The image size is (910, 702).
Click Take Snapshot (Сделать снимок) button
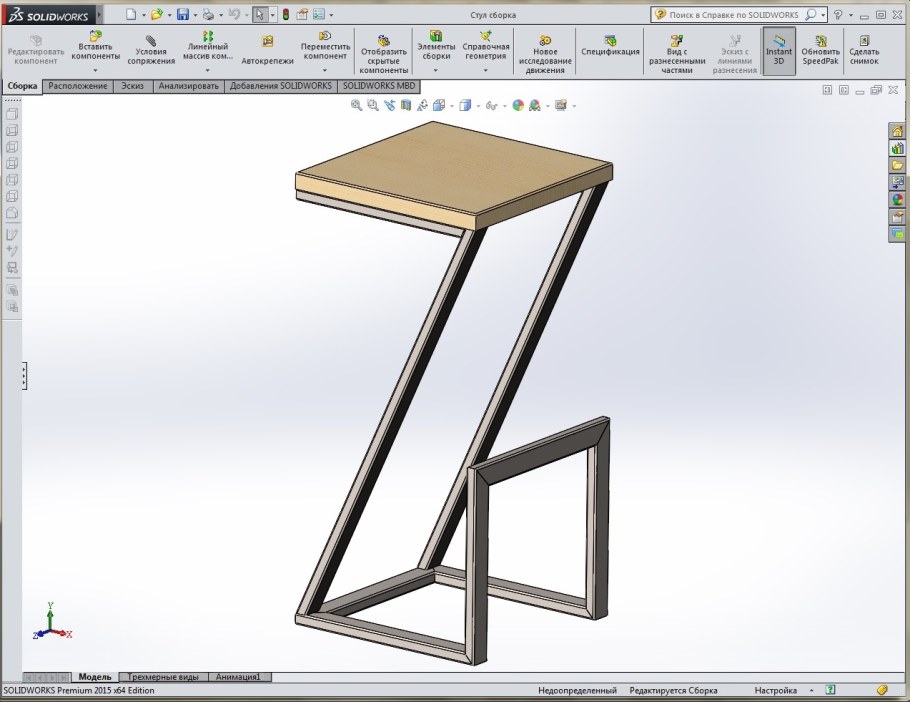863,50
